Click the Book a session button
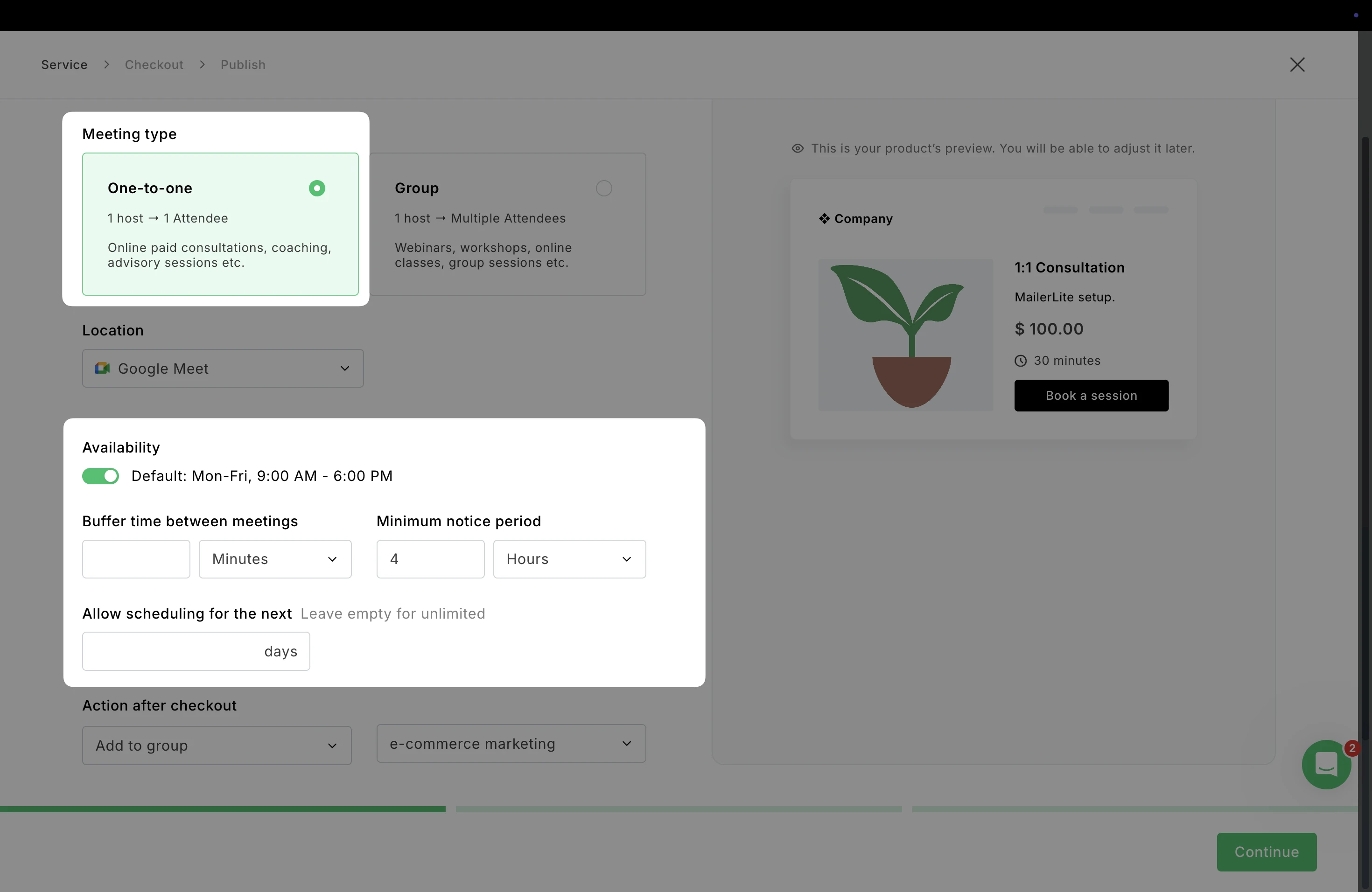 (x=1091, y=395)
